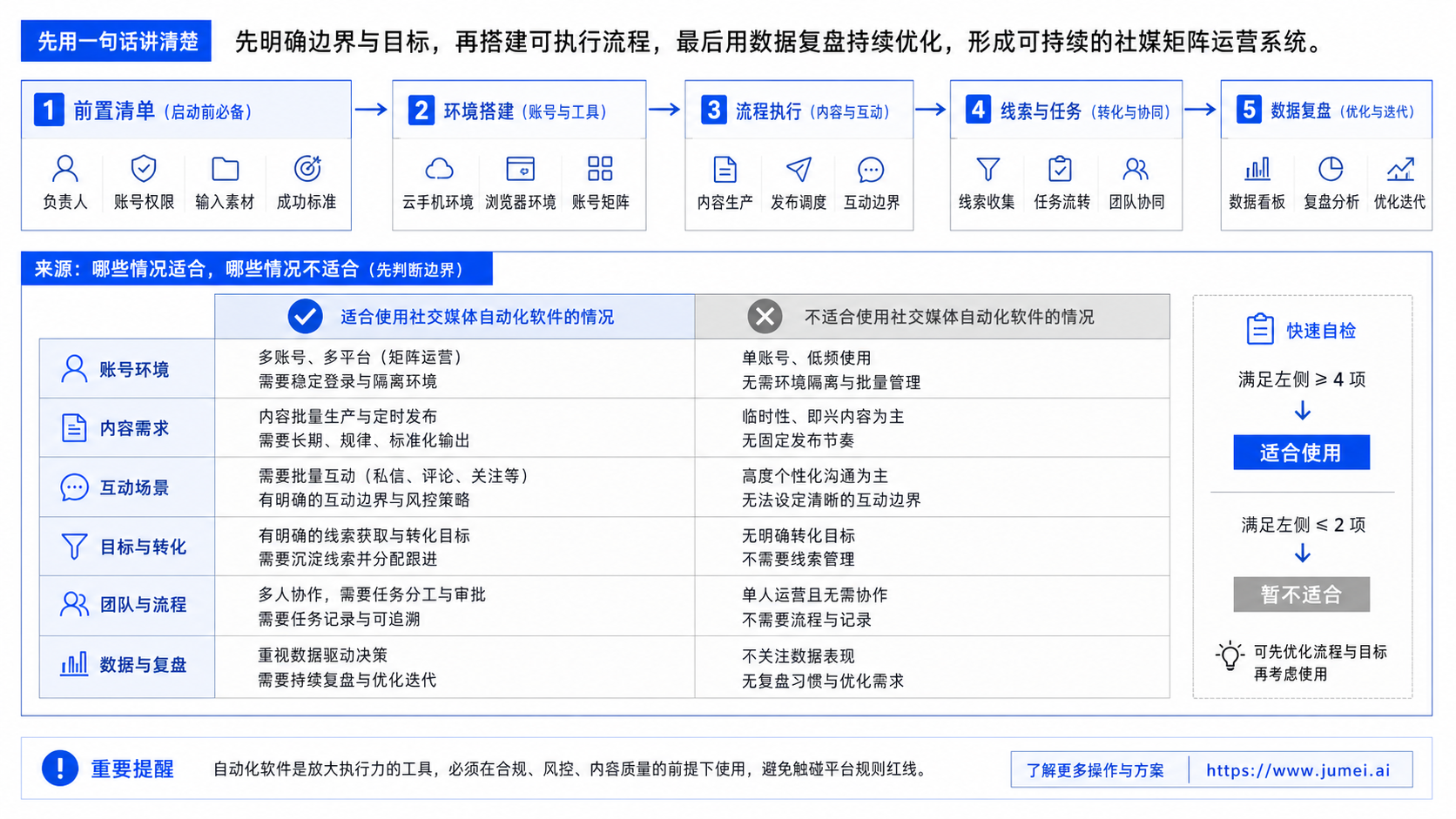Click the text 重视数据驱动决策
This screenshot has width=1456, height=819.
coord(323,655)
